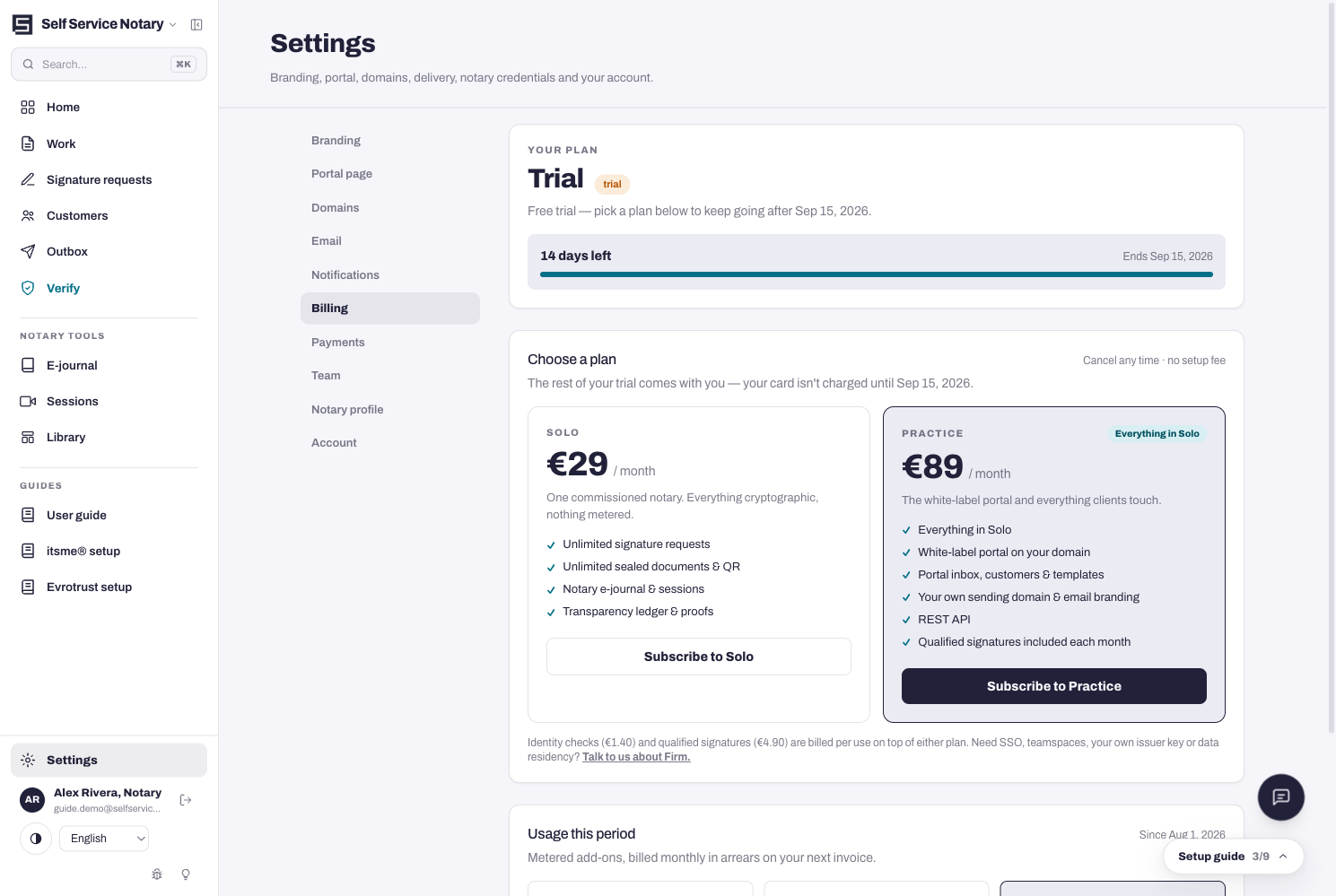The image size is (1336, 896).
Task: Open the chat support bubble
Action: click(x=1280, y=797)
